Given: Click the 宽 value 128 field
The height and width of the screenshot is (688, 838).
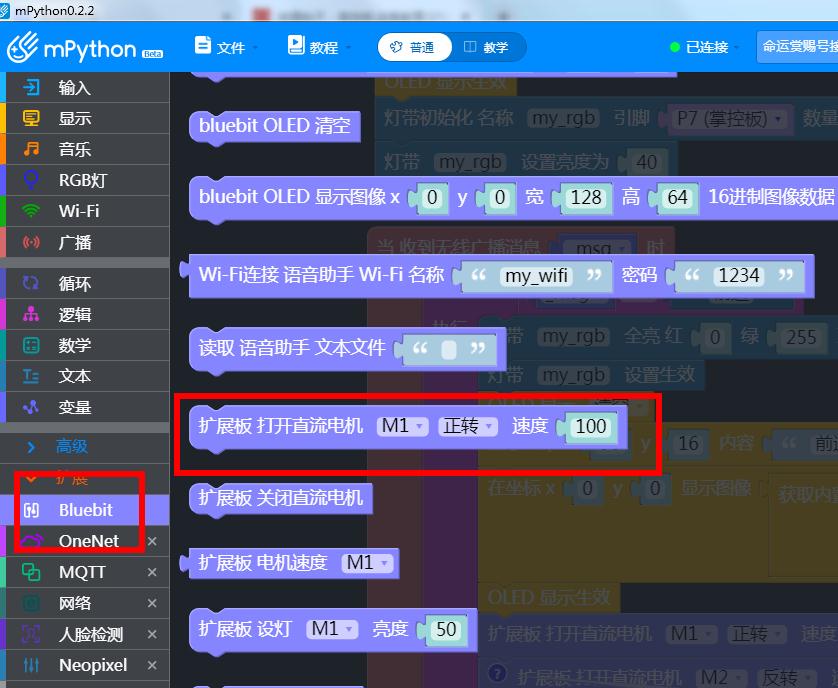Looking at the screenshot, I should (x=586, y=198).
